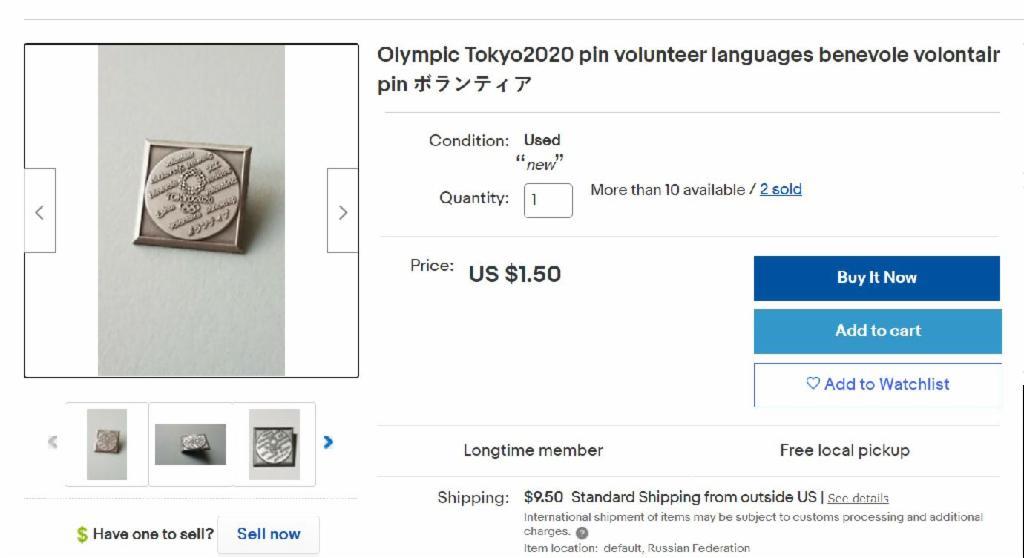This screenshot has height=558, width=1024.
Task: Click the Sell now button
Action: (x=268, y=534)
